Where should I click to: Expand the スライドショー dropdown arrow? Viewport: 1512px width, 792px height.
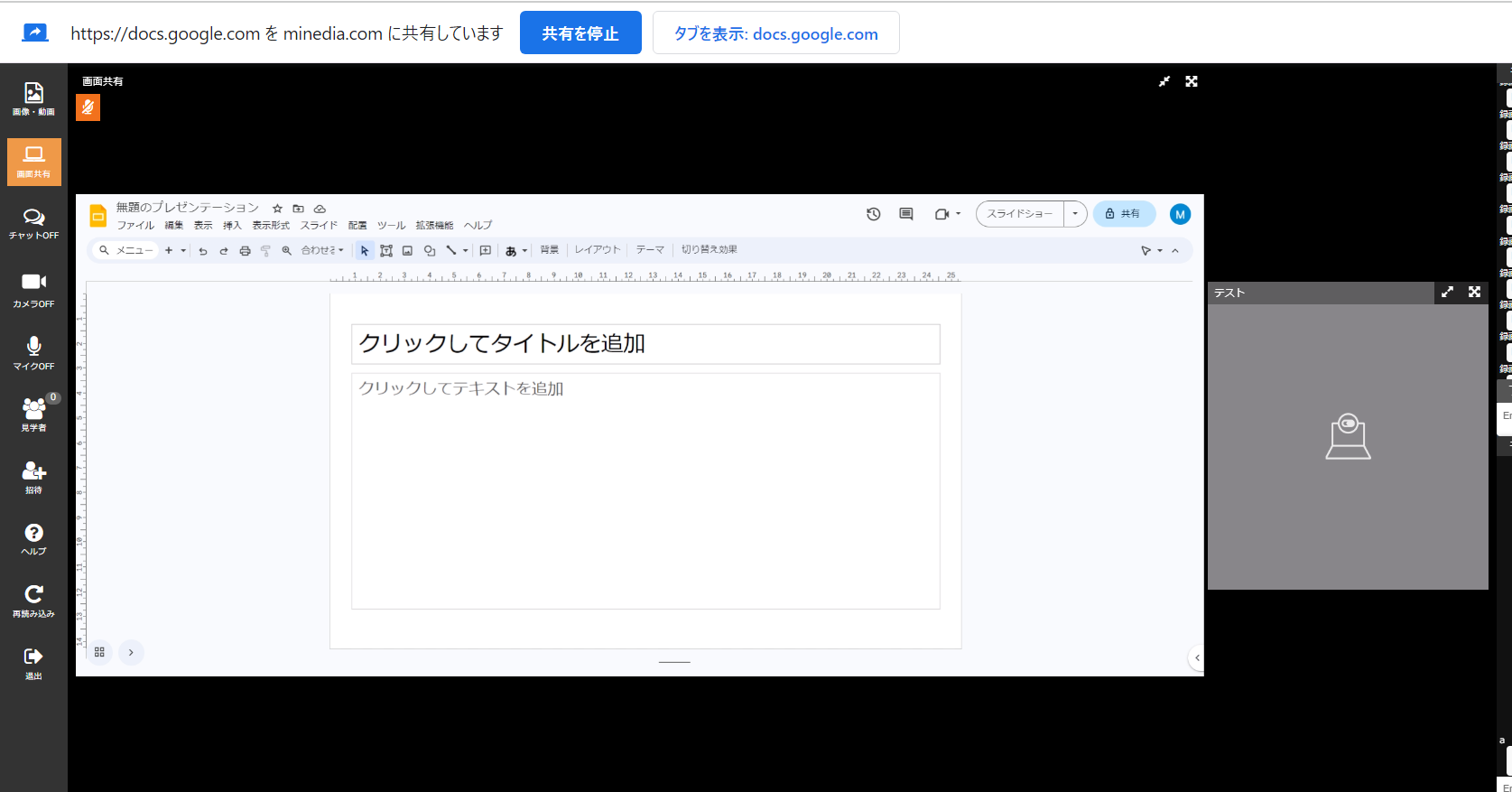point(1075,214)
